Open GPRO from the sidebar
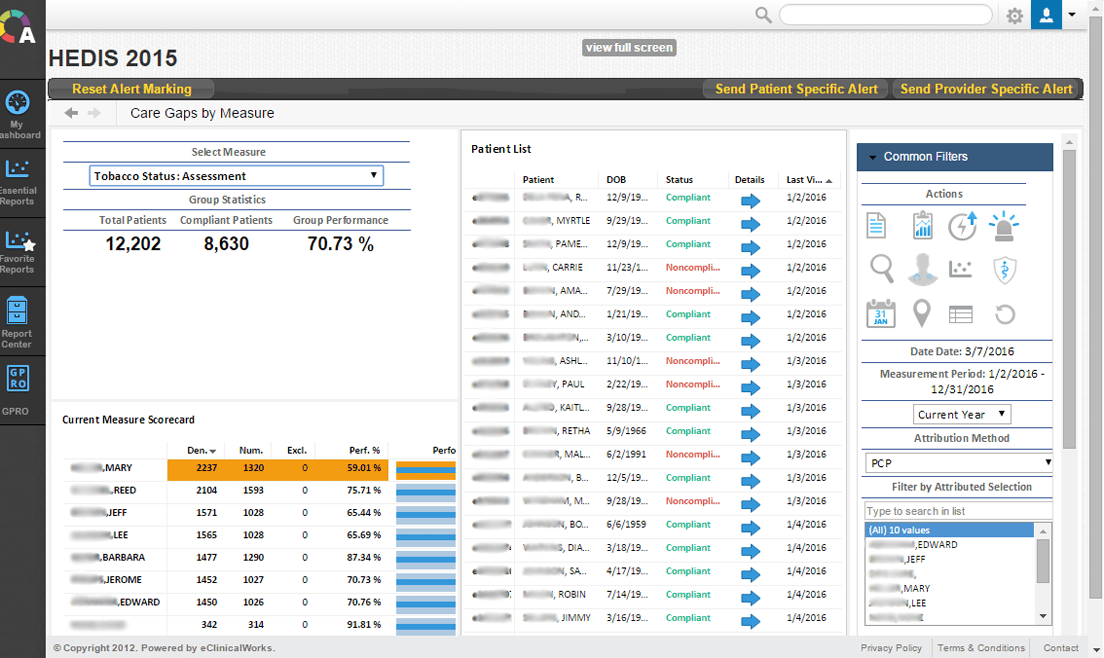1104x658 pixels. pos(17,389)
